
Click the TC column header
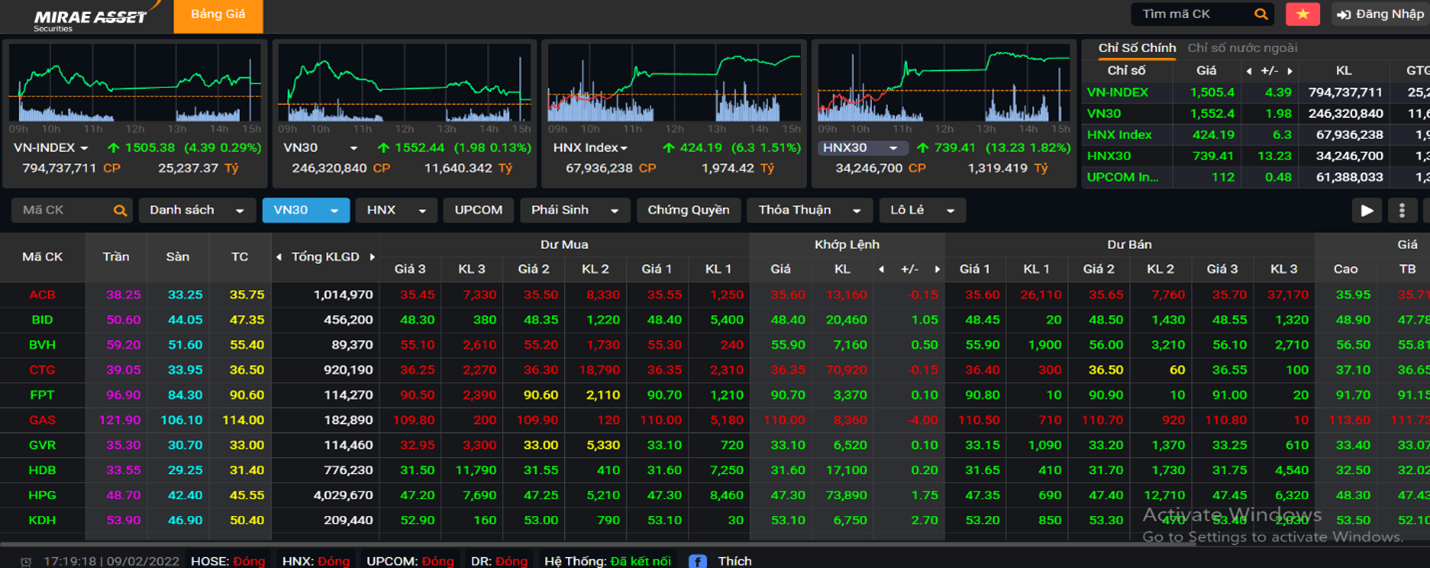click(240, 257)
